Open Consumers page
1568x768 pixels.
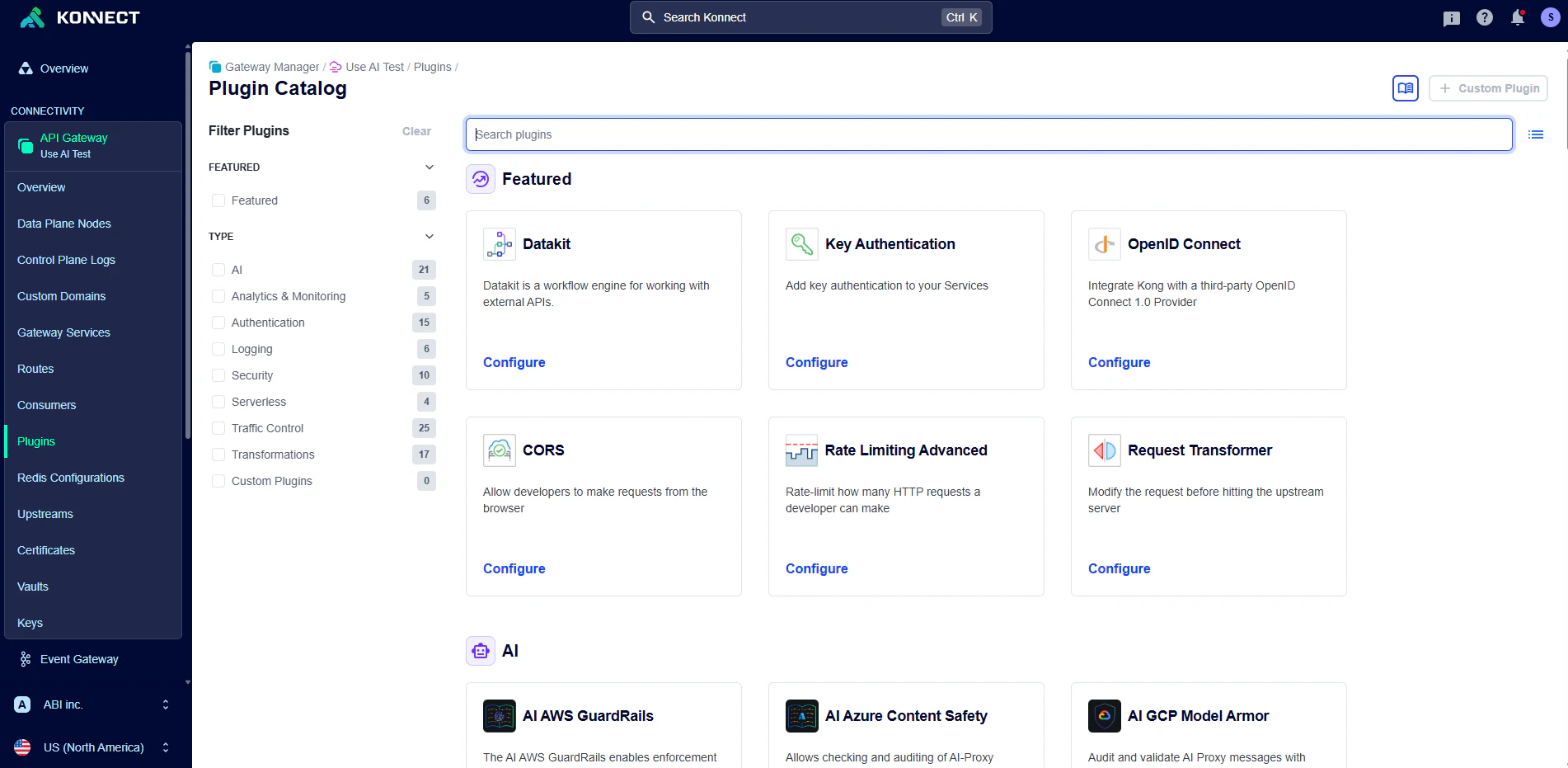pyautogui.click(x=46, y=405)
